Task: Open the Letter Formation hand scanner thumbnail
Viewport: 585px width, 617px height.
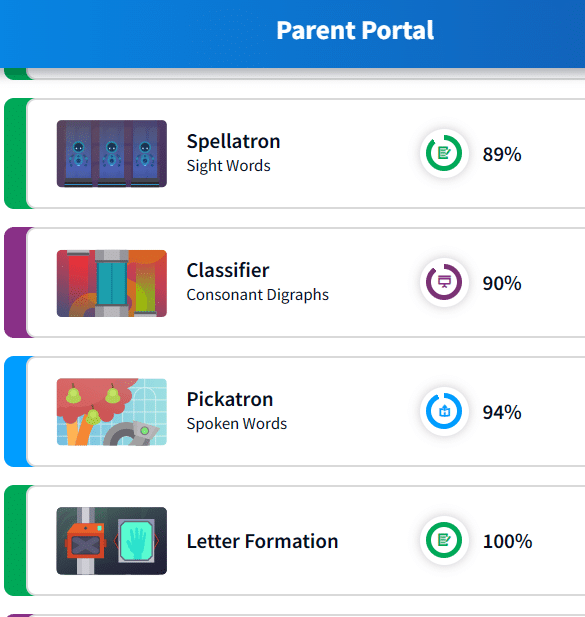Action: [x=112, y=541]
